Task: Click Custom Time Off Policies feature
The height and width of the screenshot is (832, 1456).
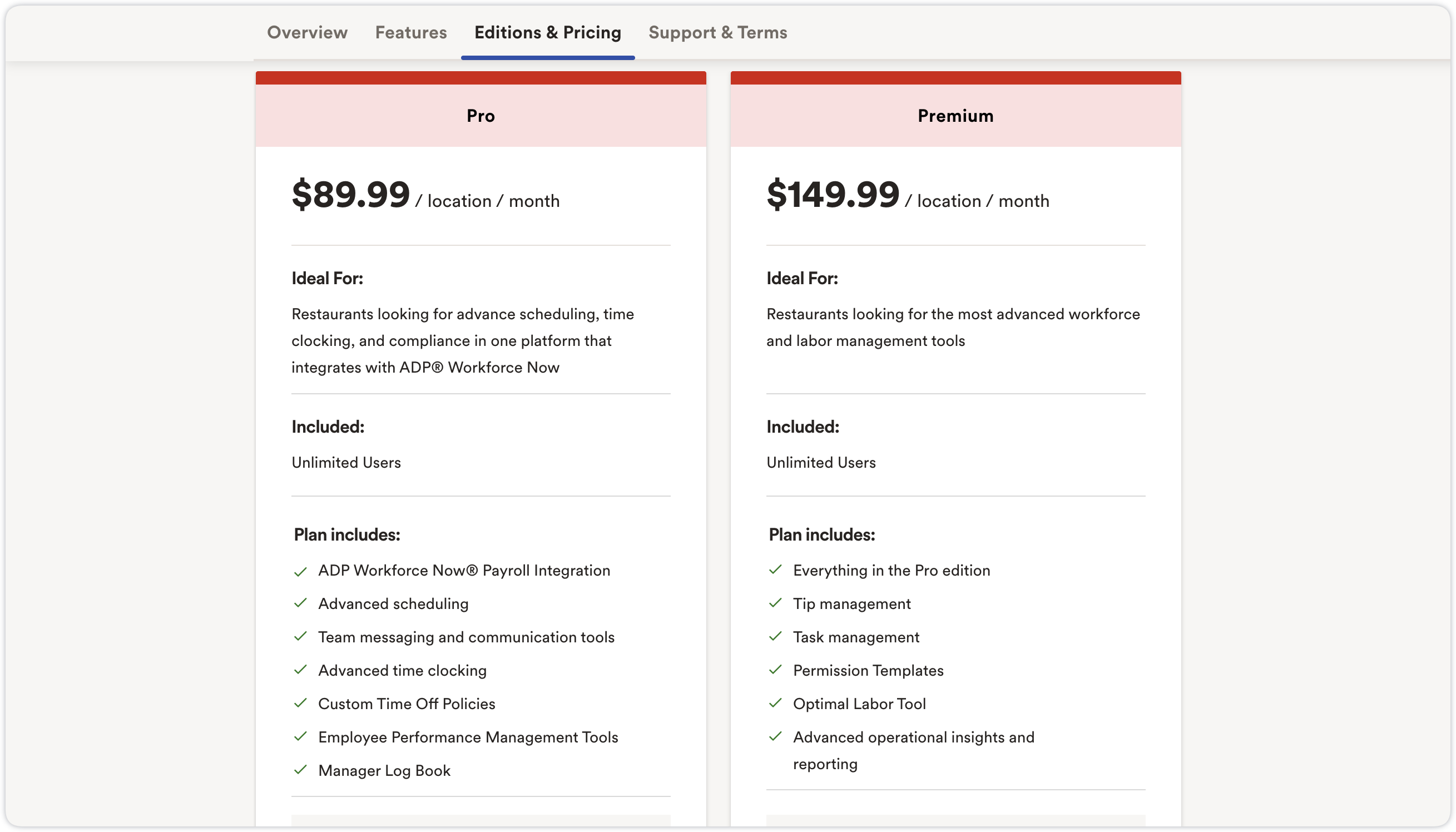Action: pyautogui.click(x=407, y=704)
